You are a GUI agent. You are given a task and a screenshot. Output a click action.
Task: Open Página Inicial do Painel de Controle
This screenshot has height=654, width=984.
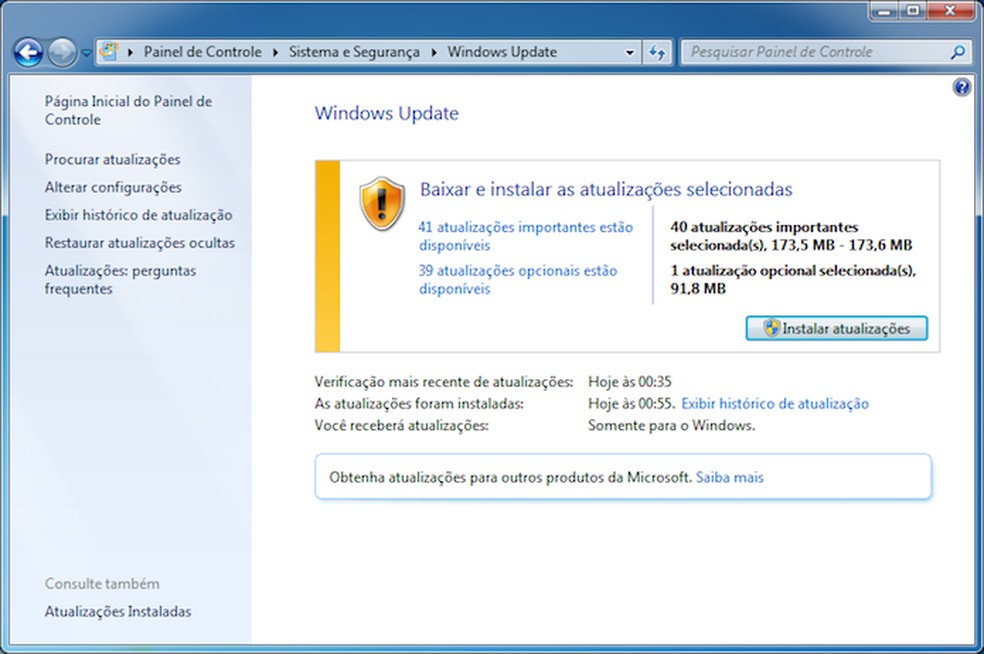(128, 110)
